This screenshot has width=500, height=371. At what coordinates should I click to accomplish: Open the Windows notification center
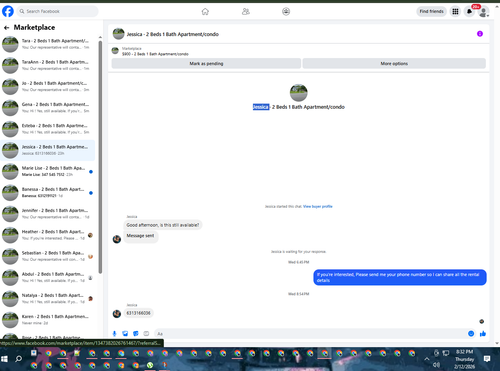tap(487, 359)
